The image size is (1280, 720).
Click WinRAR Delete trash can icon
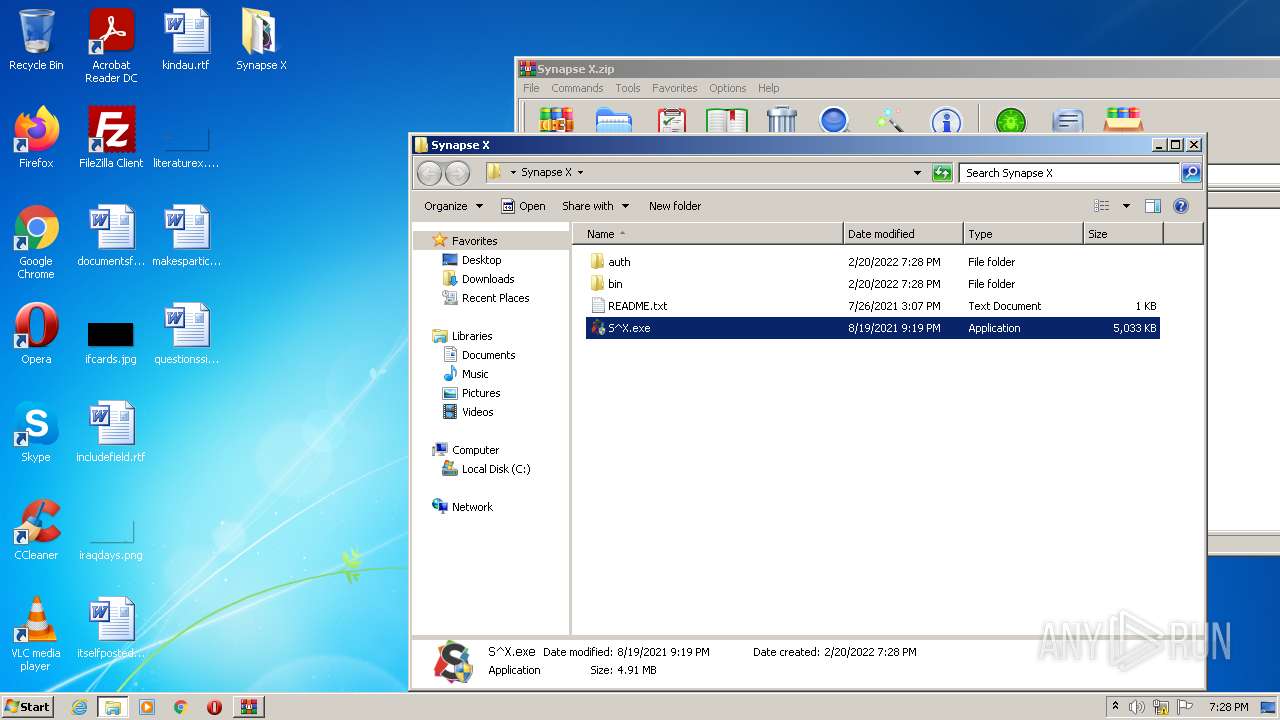(782, 120)
